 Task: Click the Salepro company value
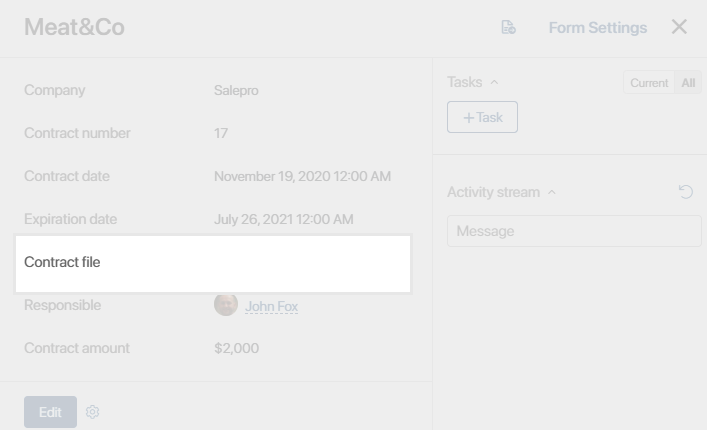click(x=236, y=90)
